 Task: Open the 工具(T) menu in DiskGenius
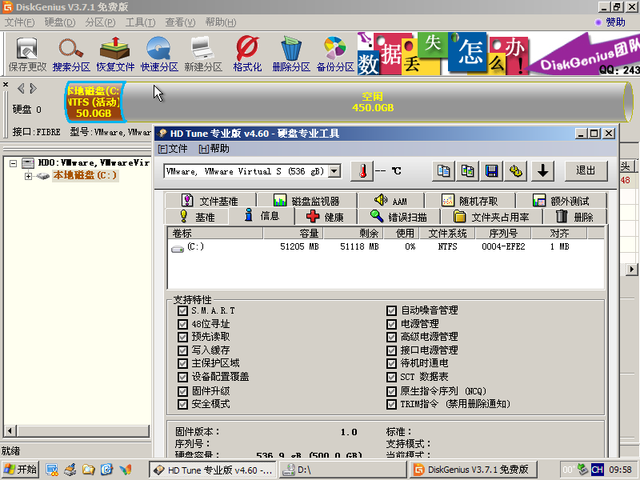[140, 22]
